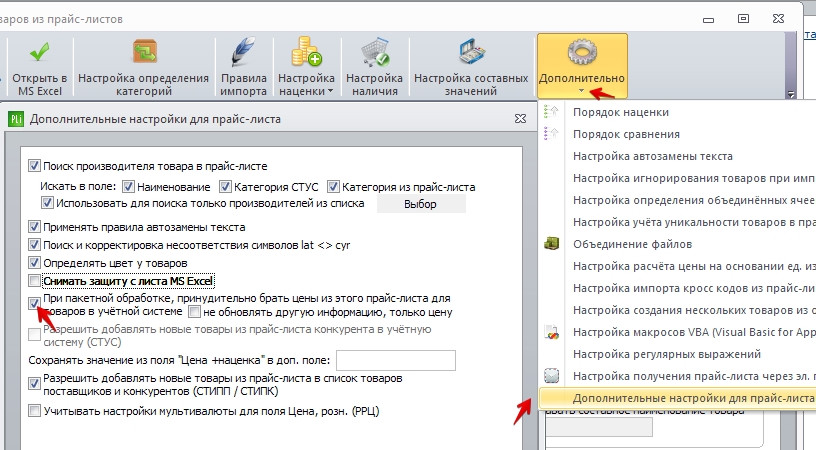Expand the Настройка наценки dropdown arrow
Image resolution: width=816 pixels, height=450 pixels.
pyautogui.click(x=330, y=92)
